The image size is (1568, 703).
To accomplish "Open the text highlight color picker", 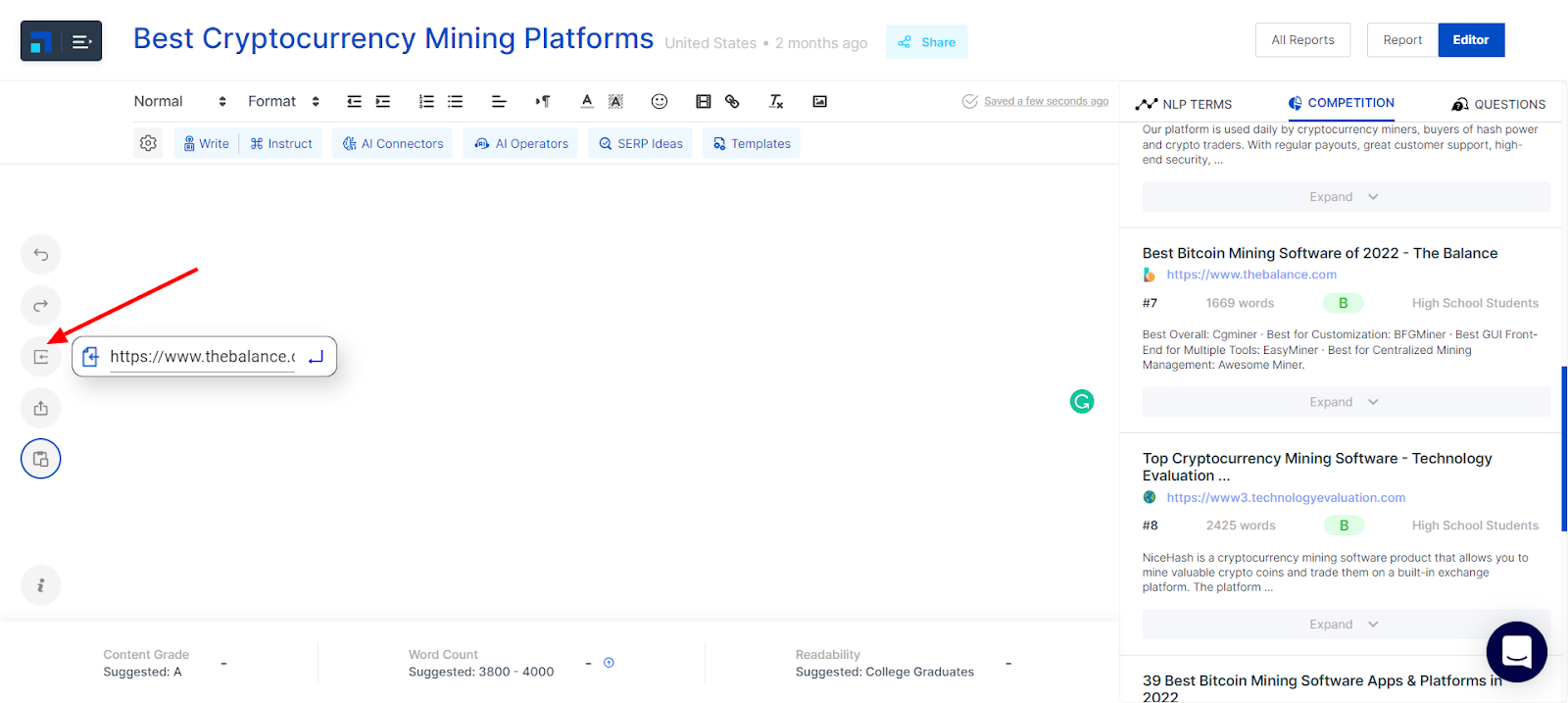I will [x=615, y=101].
